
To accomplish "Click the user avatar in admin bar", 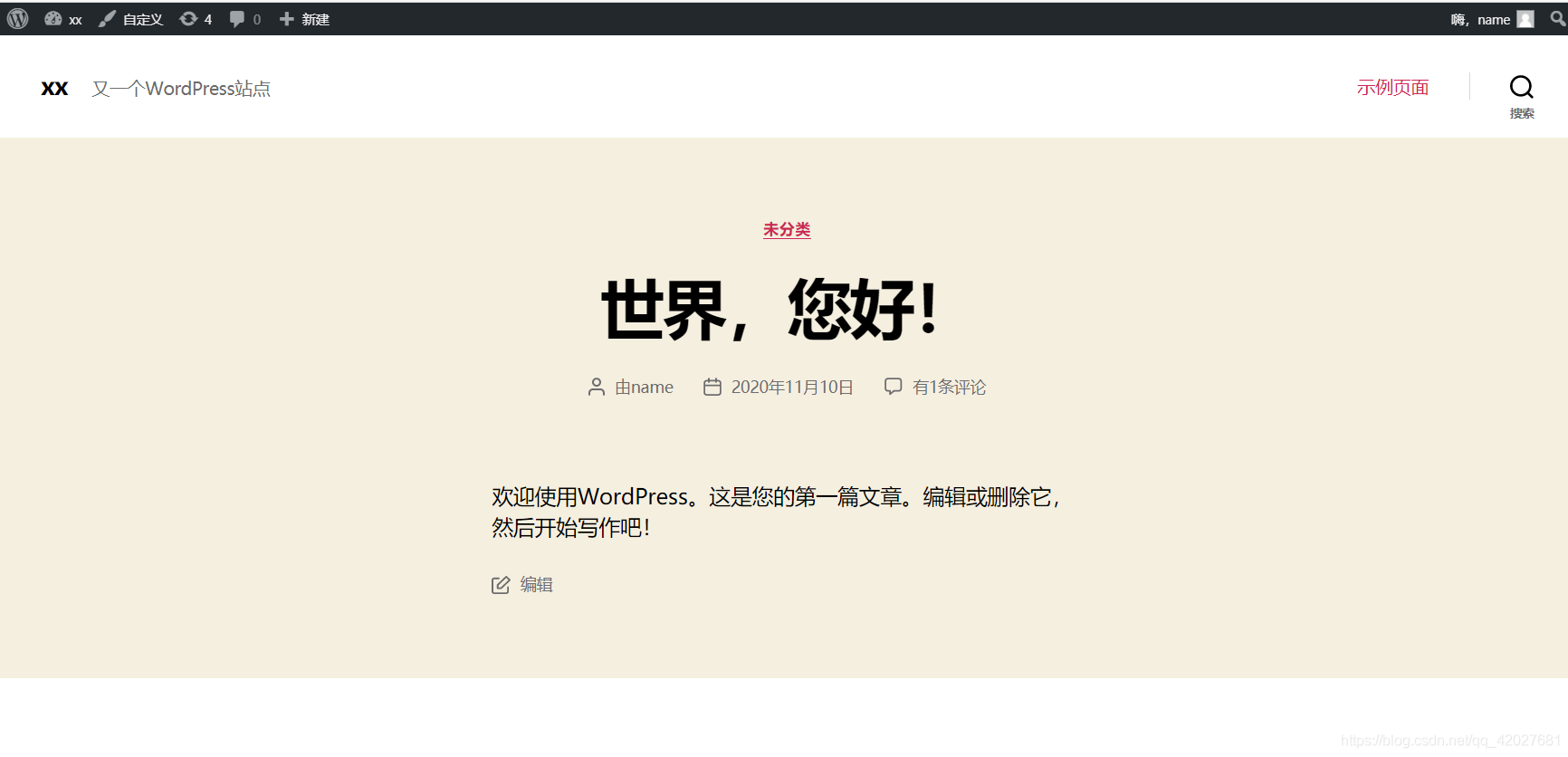I will click(x=1525, y=19).
